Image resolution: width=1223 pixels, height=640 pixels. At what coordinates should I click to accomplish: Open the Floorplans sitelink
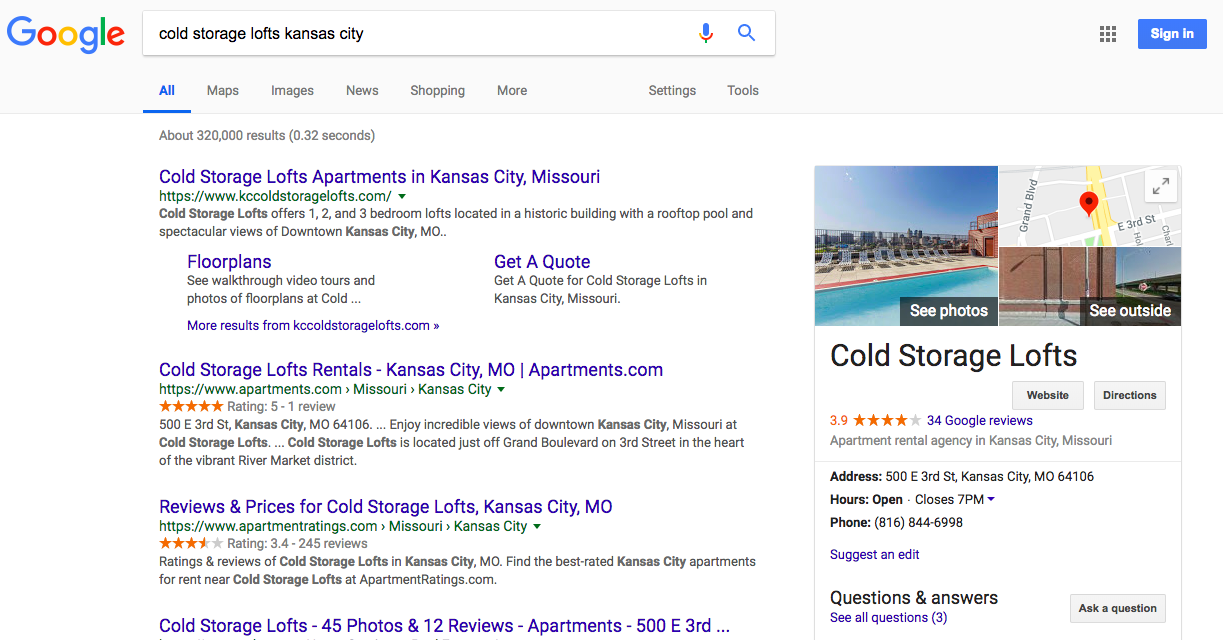click(x=229, y=262)
